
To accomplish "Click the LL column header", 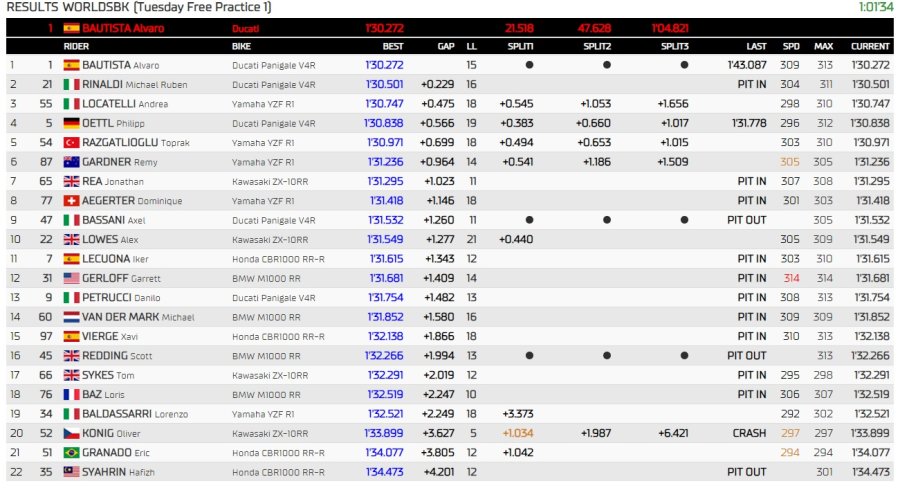I will pos(471,46).
